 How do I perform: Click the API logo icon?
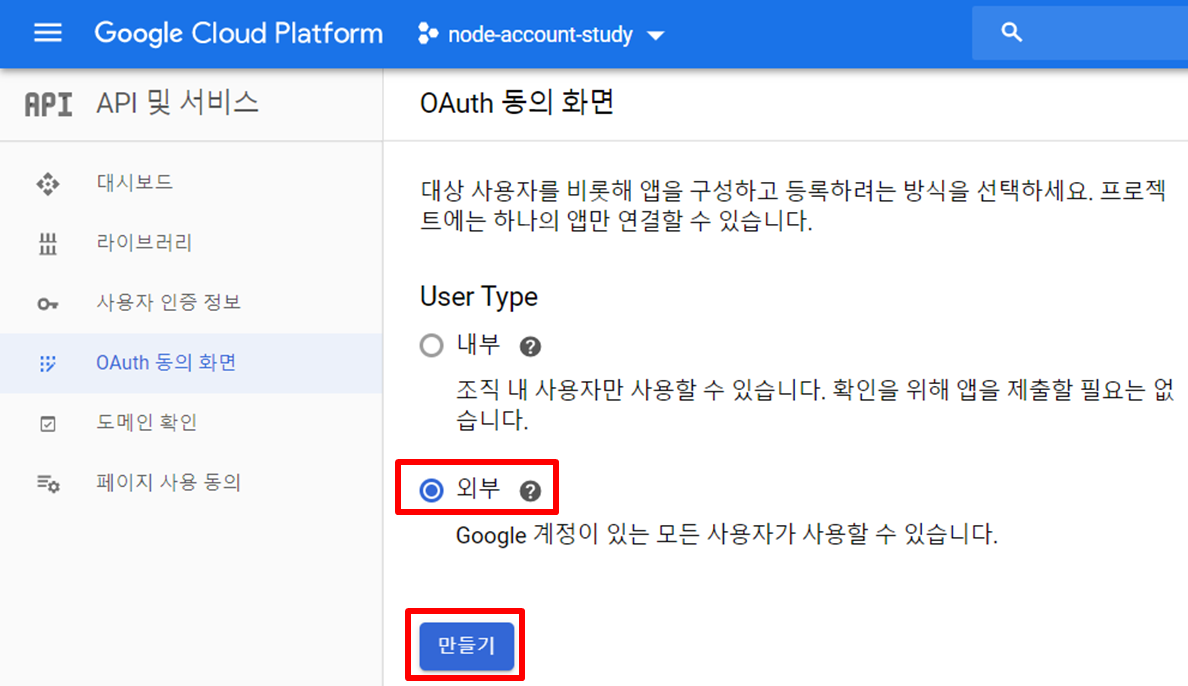(x=48, y=105)
